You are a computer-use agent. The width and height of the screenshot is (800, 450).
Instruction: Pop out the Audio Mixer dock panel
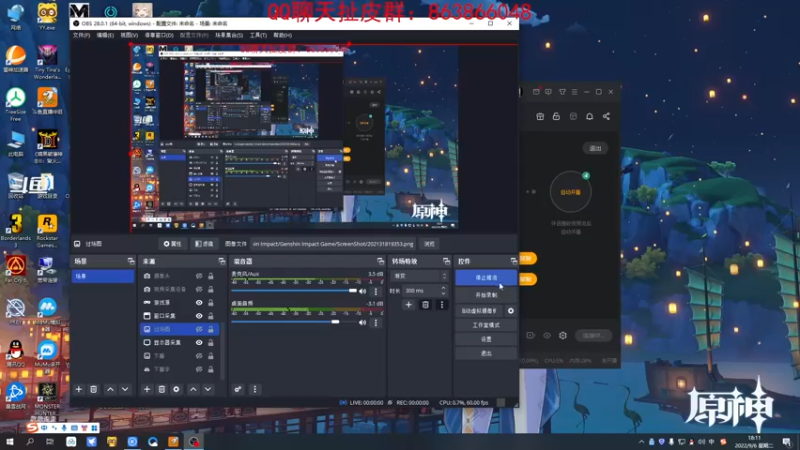click(381, 261)
